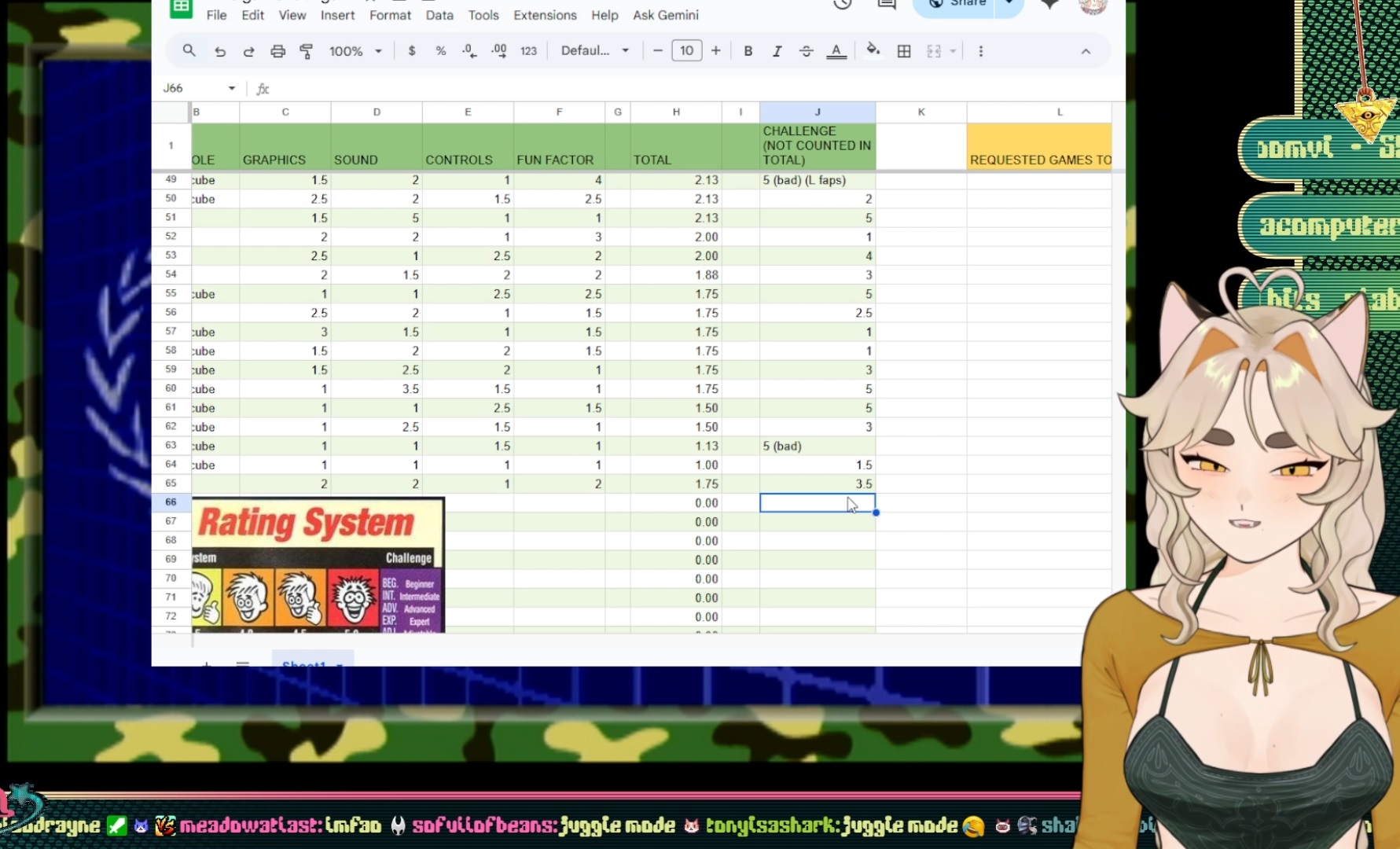Click the undo arrow icon
1400x849 pixels.
click(x=220, y=51)
